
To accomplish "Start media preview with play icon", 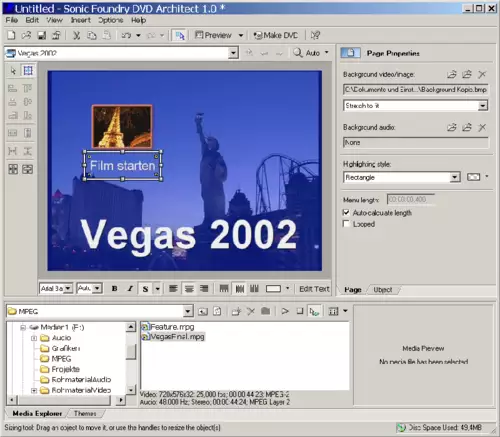I will coord(285,311).
